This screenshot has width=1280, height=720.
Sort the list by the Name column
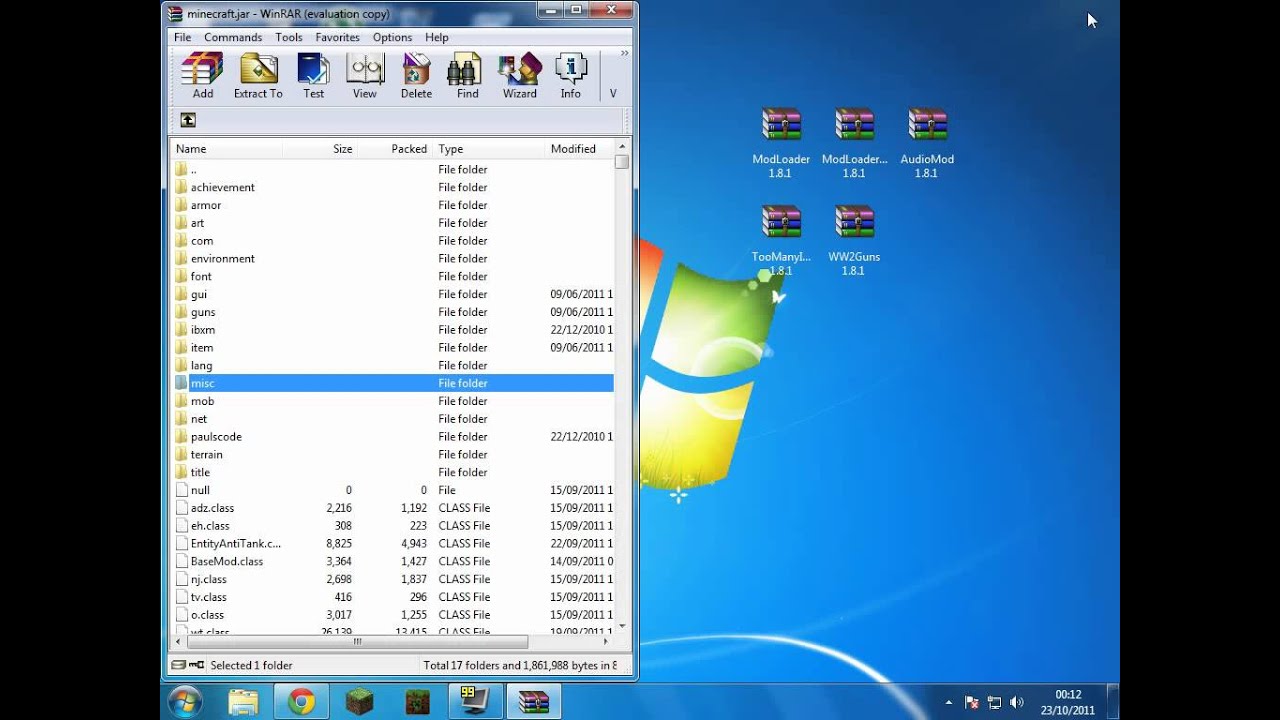(226, 149)
